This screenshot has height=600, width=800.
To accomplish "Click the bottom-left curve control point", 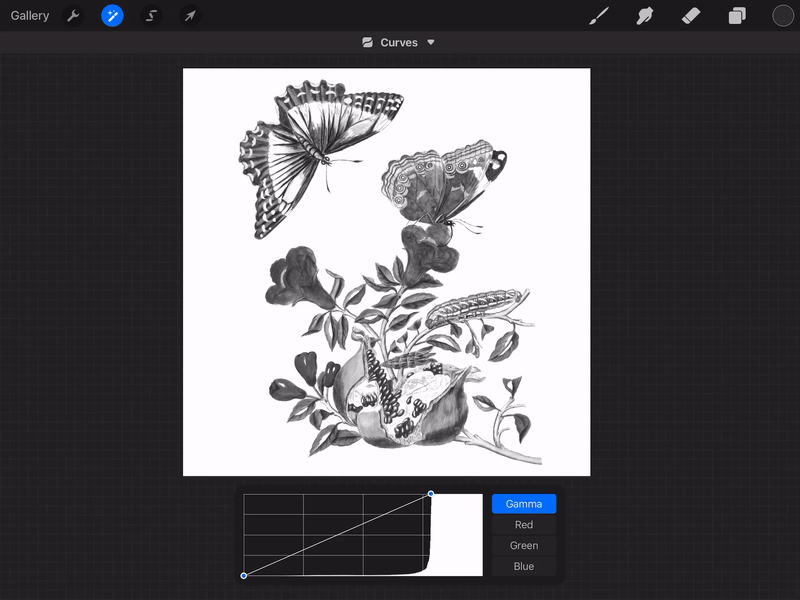I will [244, 575].
